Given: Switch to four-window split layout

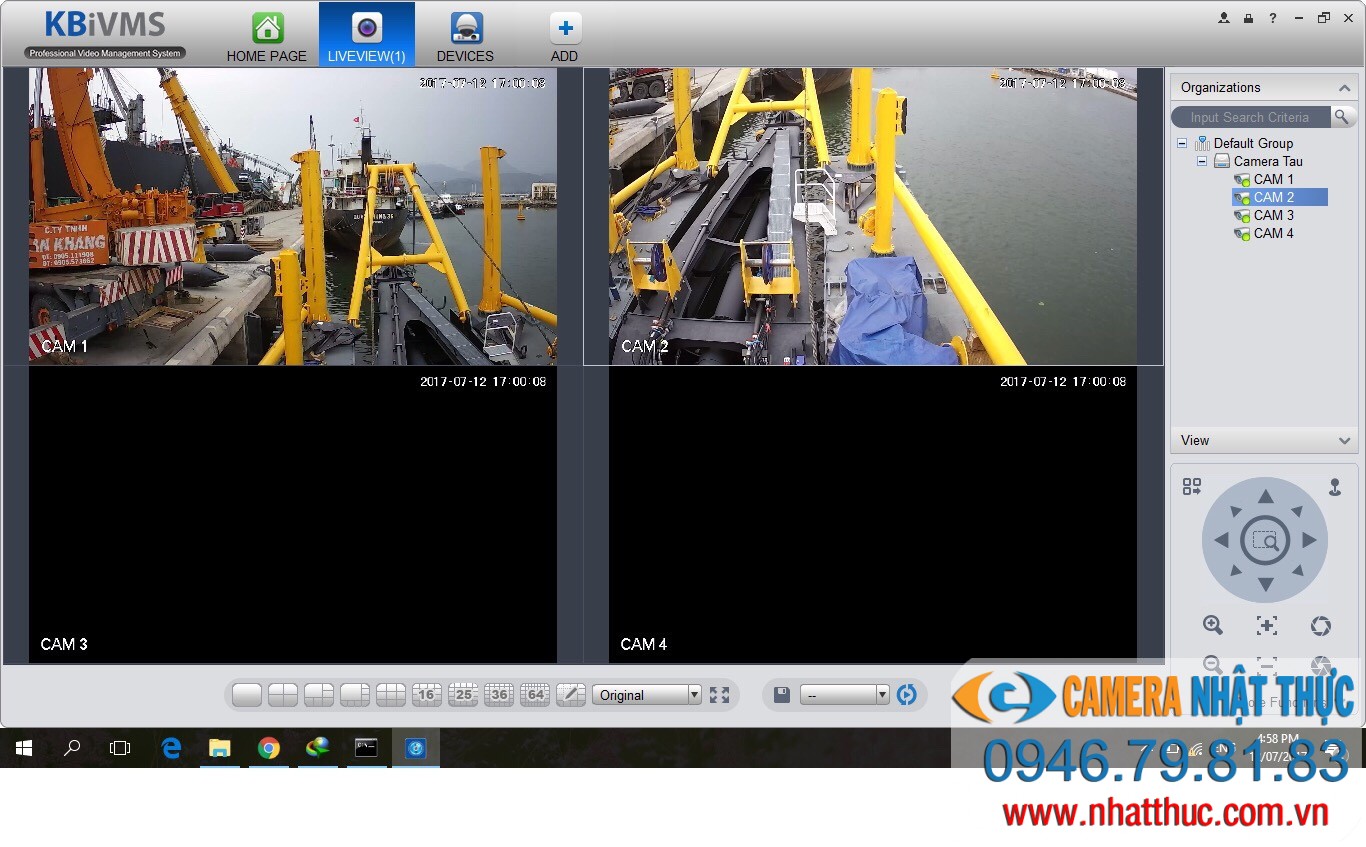Looking at the screenshot, I should coord(283,695).
